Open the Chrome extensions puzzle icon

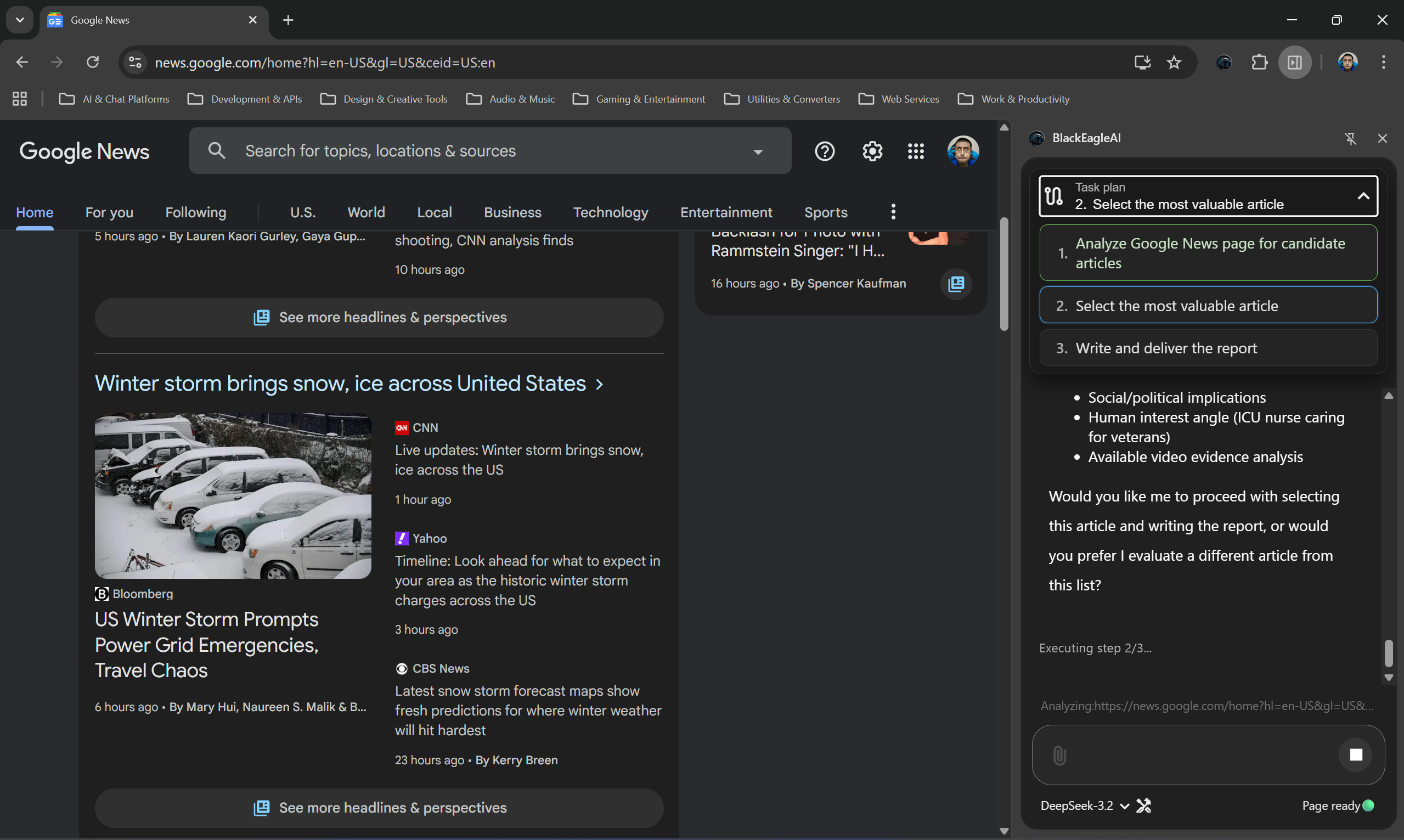[1259, 62]
